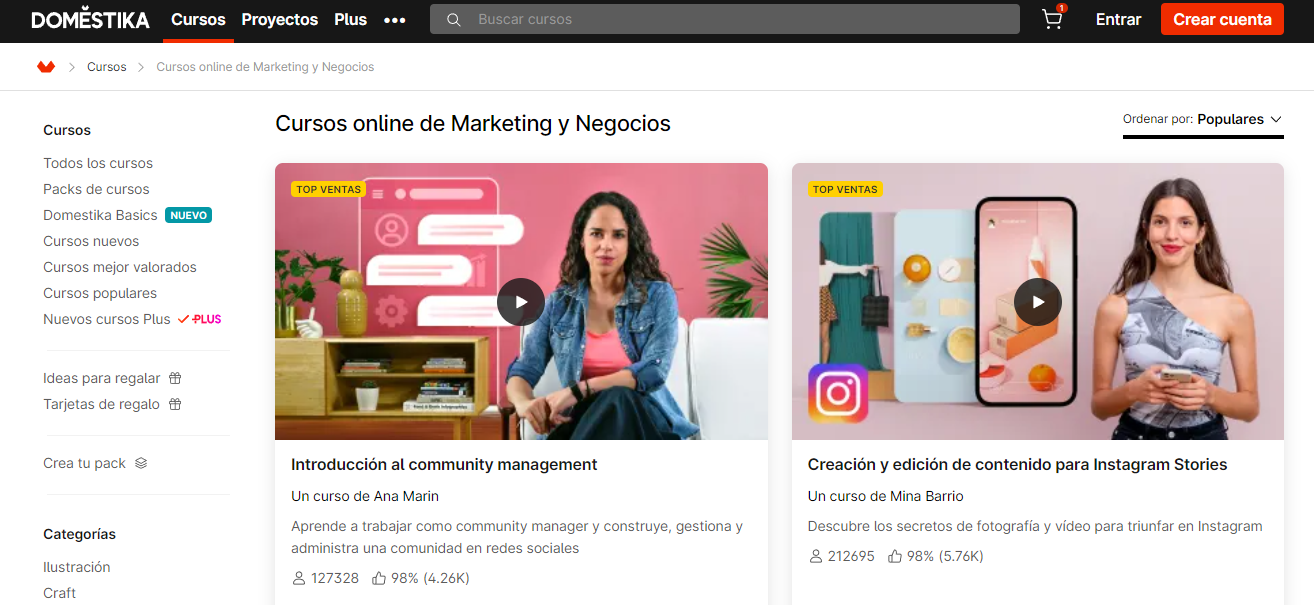Open Proyectos in the top navigation
The image size is (1314, 605).
pyautogui.click(x=280, y=20)
